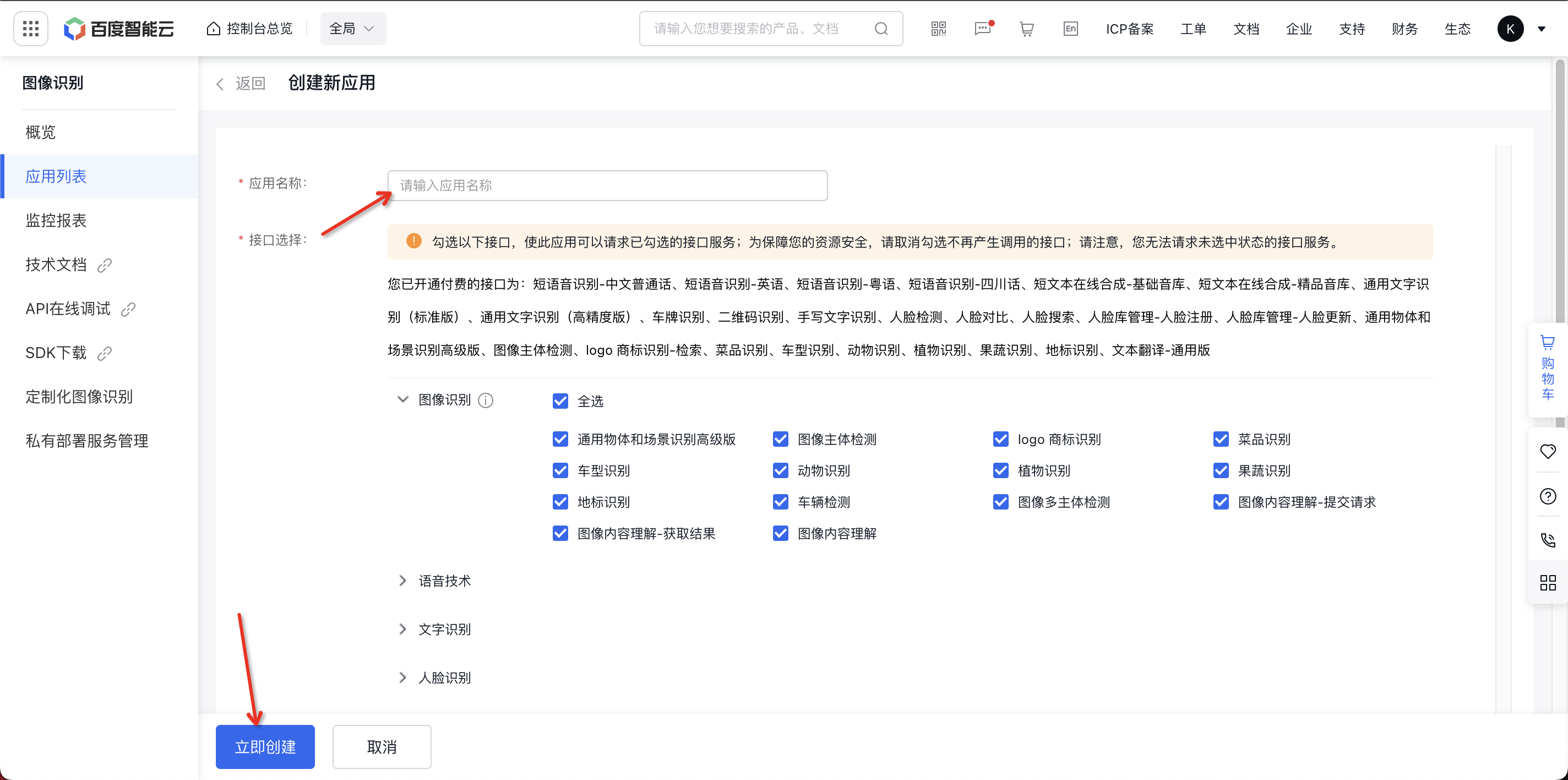Uncheck 植物识别 checkbox

pos(1001,470)
